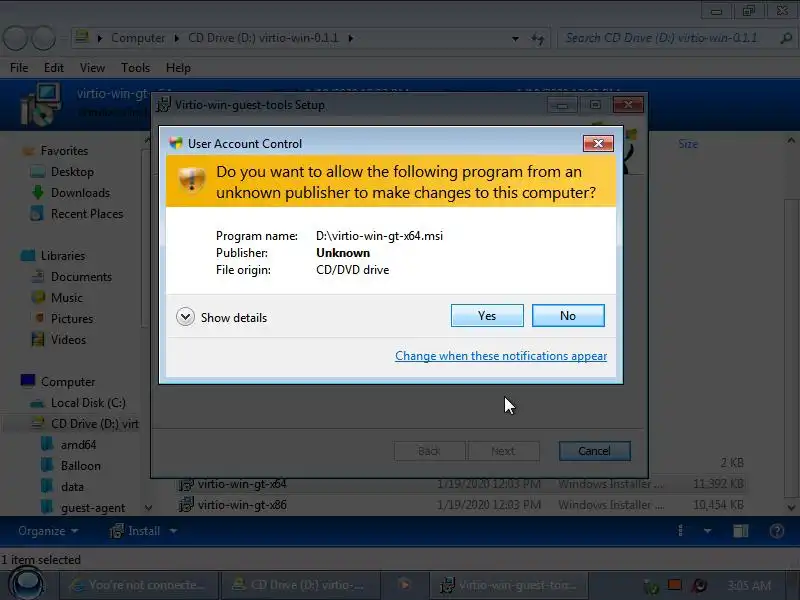Select Favorites in the navigation pane

(64, 151)
